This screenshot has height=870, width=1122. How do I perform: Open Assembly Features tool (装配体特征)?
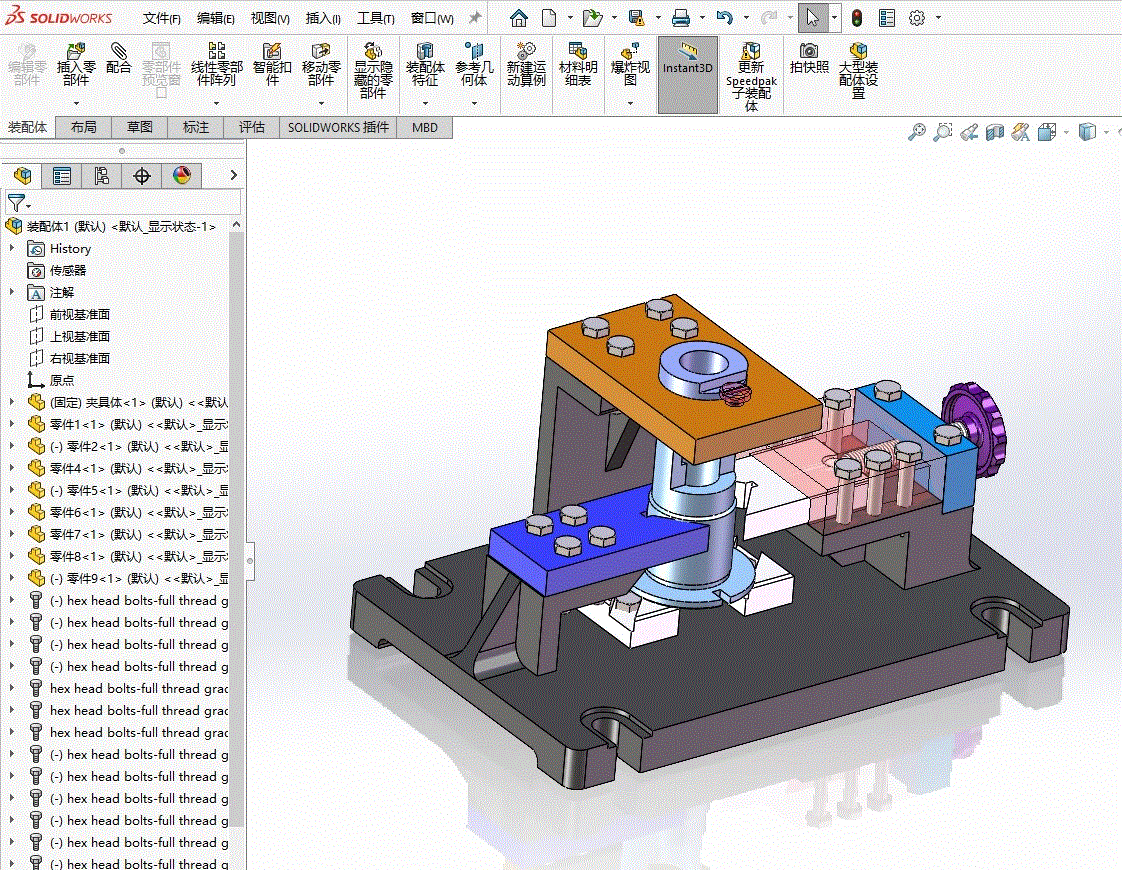tap(425, 64)
